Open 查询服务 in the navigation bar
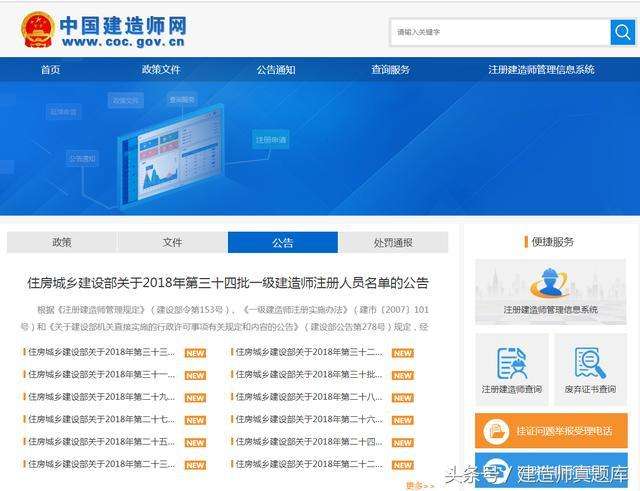Image resolution: width=640 pixels, height=491 pixels. (390, 70)
